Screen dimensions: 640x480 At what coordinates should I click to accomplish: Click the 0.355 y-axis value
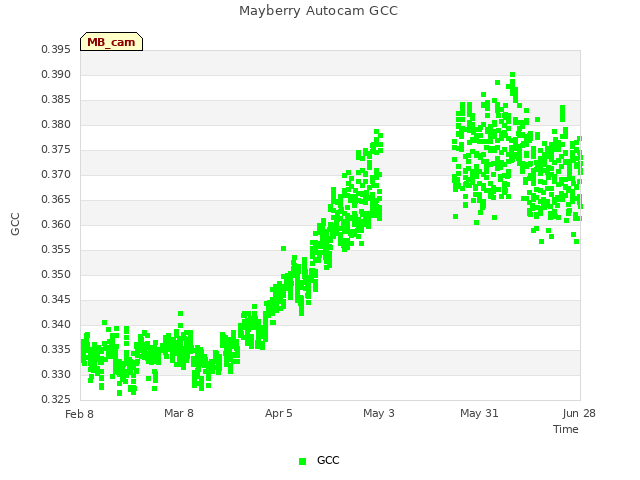pos(56,249)
